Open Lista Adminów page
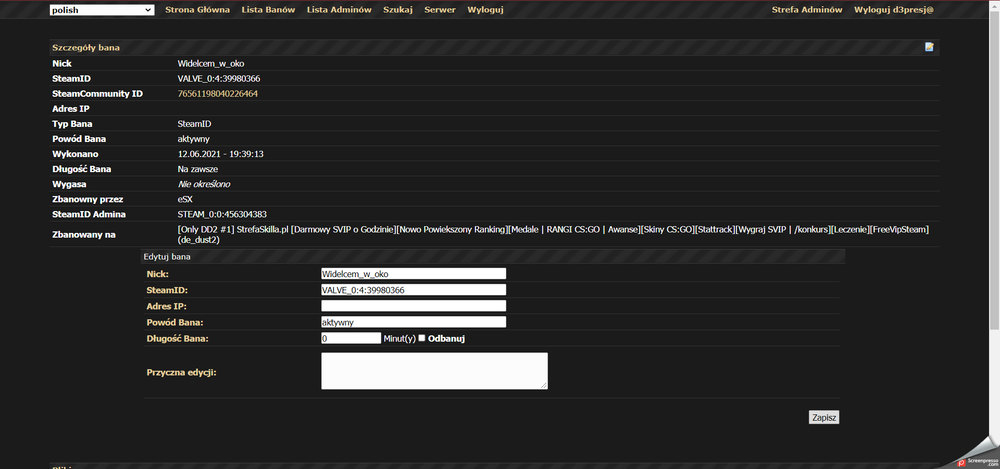 tap(339, 10)
